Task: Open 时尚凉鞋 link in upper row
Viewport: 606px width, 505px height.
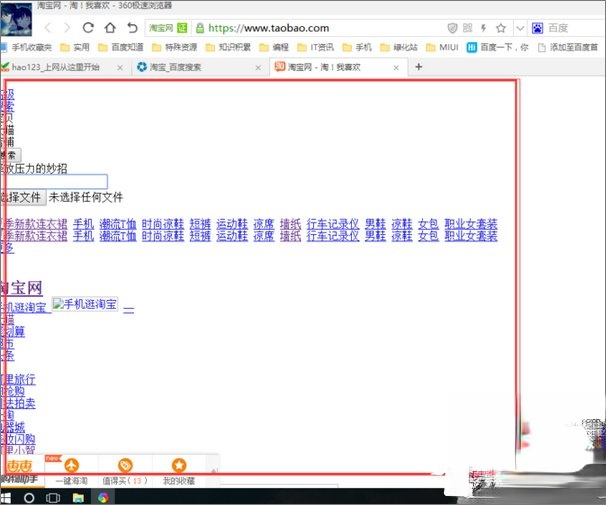Action: point(163,224)
